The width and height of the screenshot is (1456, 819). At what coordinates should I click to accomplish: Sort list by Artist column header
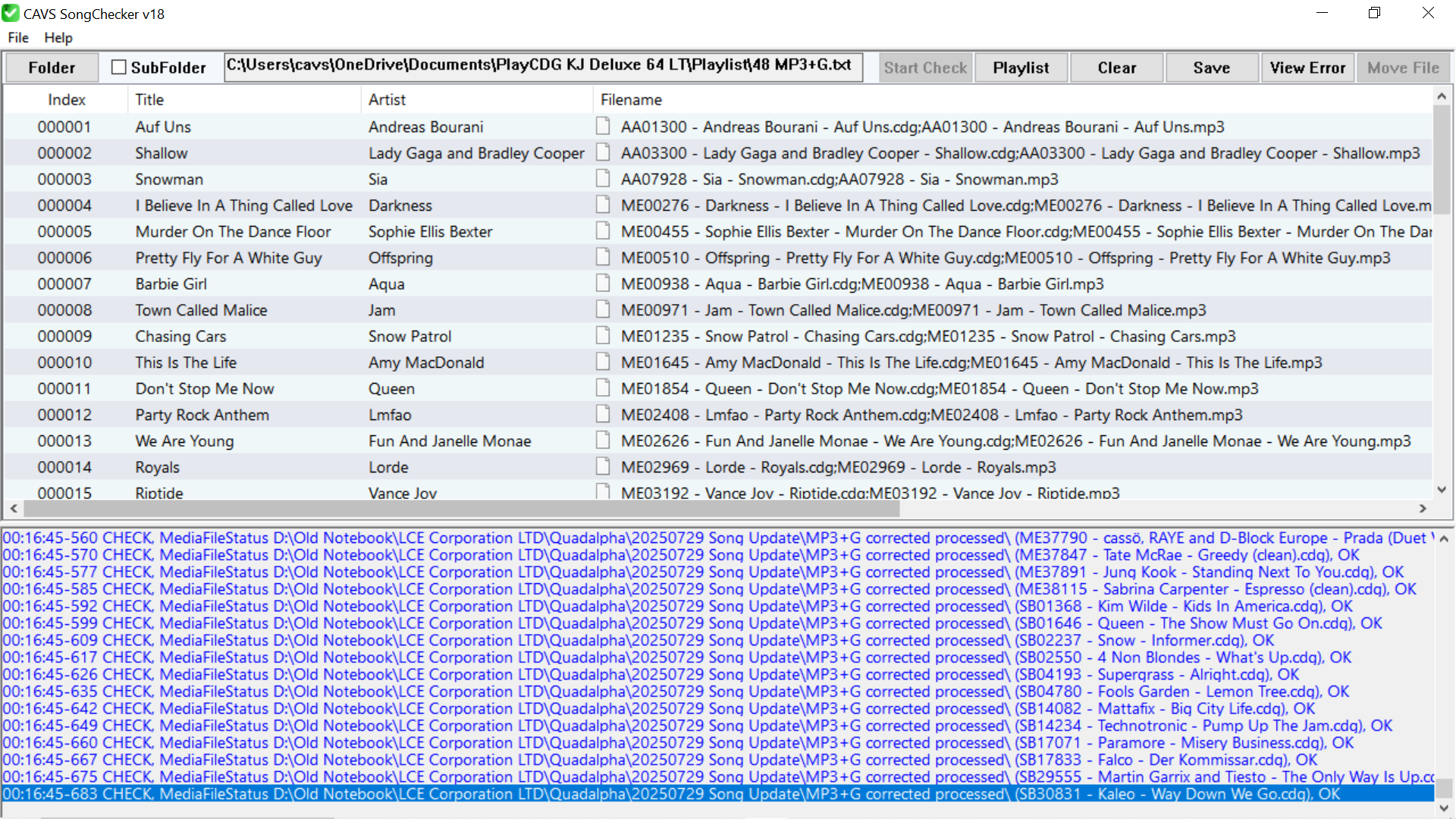coord(387,99)
